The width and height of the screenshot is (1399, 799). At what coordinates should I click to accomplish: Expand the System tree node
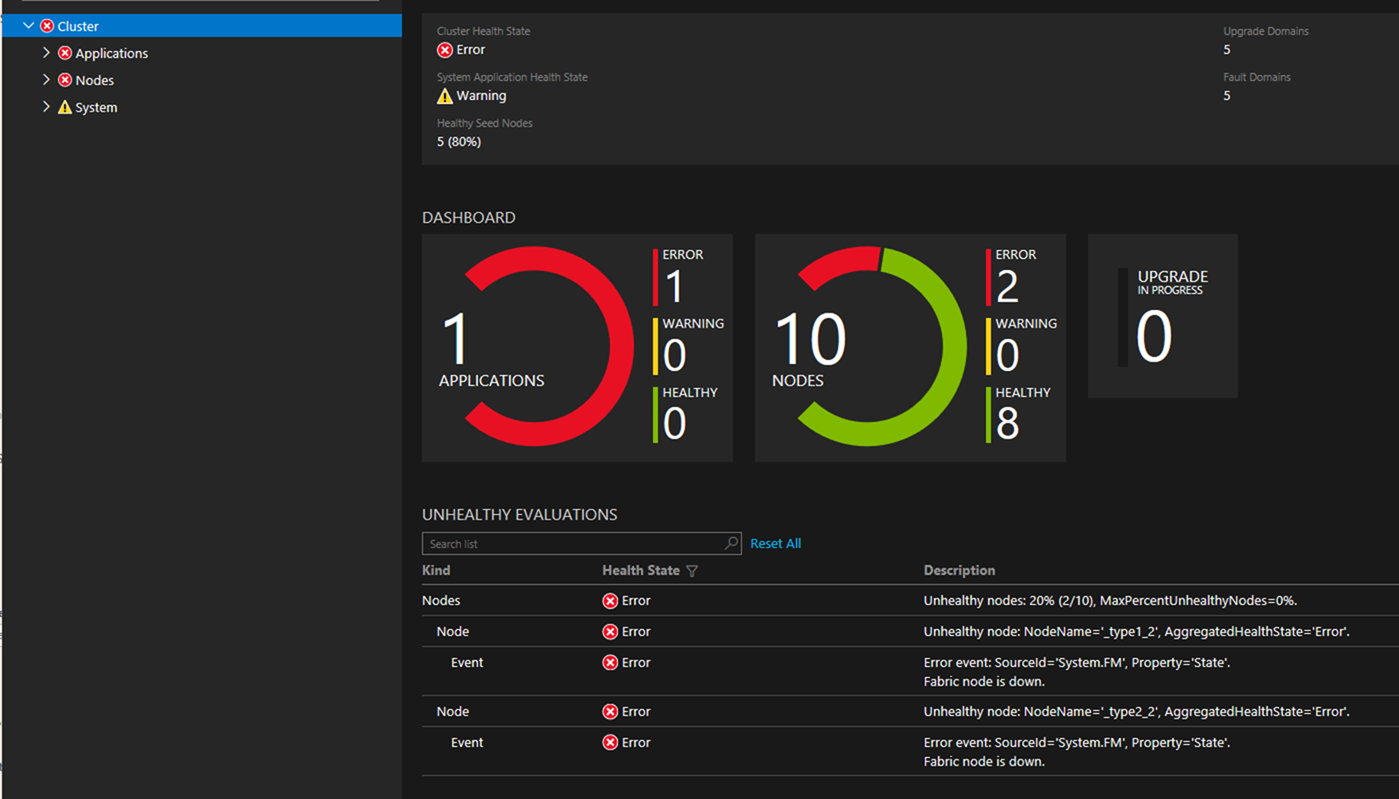[46, 107]
